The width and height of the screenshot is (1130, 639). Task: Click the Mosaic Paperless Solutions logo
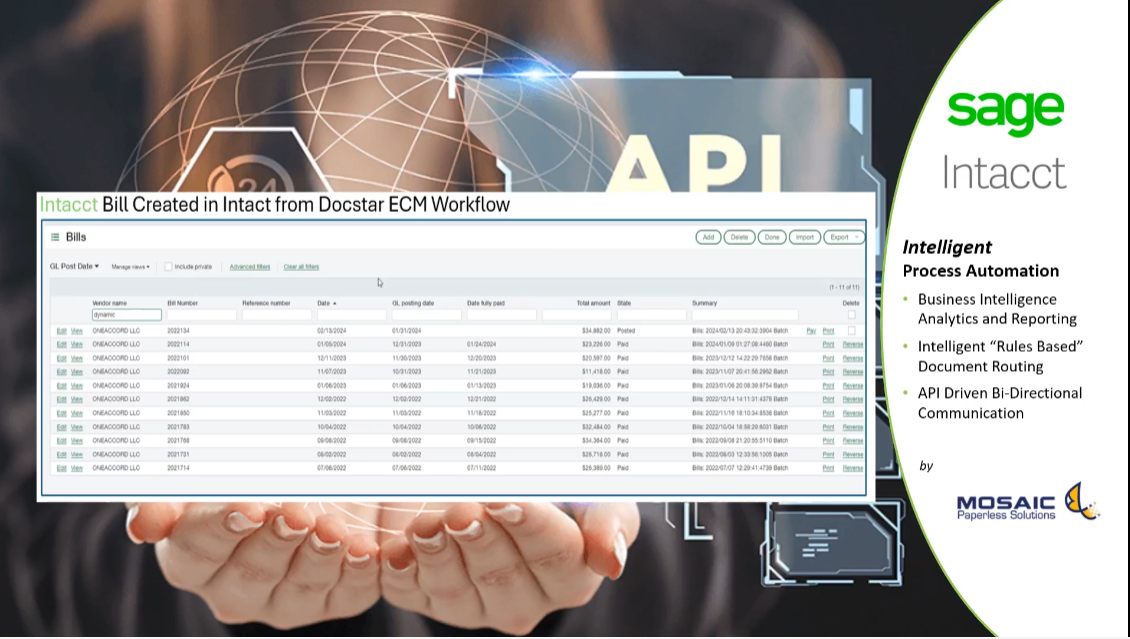(x=1027, y=503)
